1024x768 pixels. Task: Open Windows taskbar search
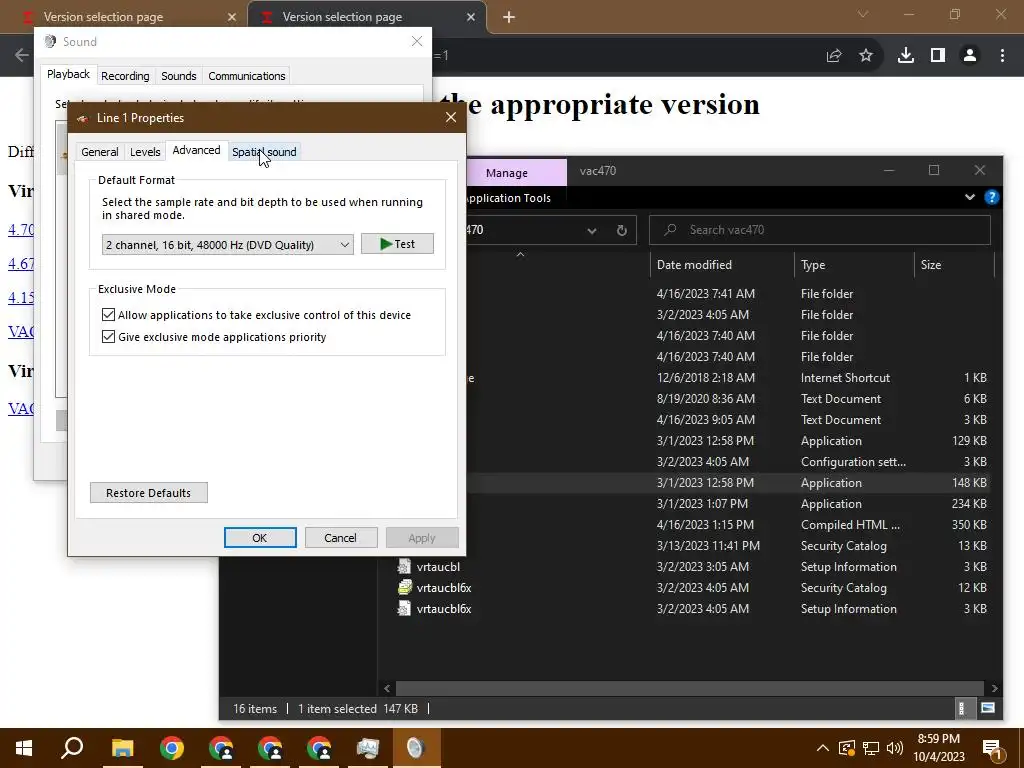pyautogui.click(x=72, y=748)
